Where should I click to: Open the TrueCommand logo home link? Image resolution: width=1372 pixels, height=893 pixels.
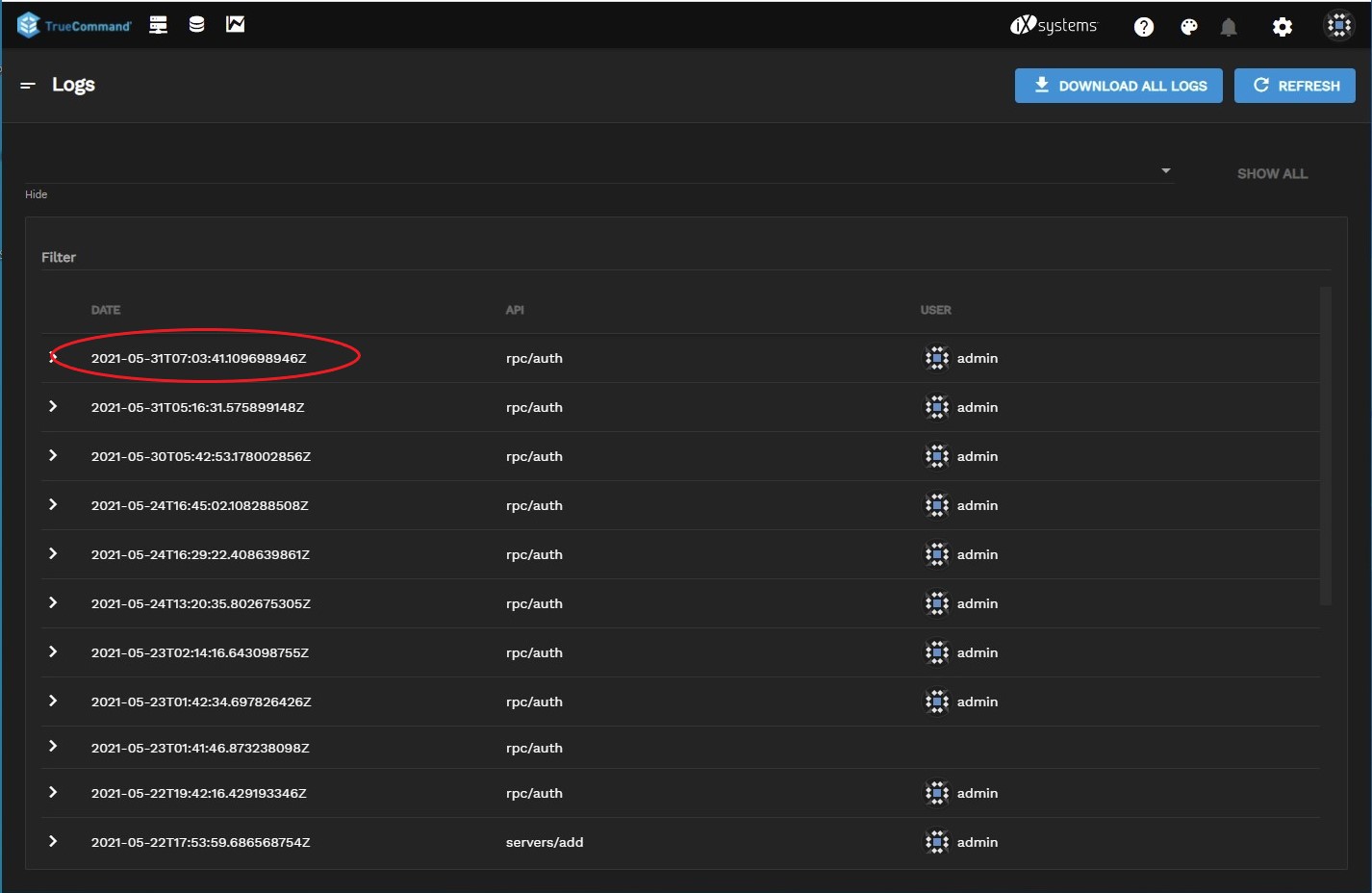pyautogui.click(x=74, y=25)
